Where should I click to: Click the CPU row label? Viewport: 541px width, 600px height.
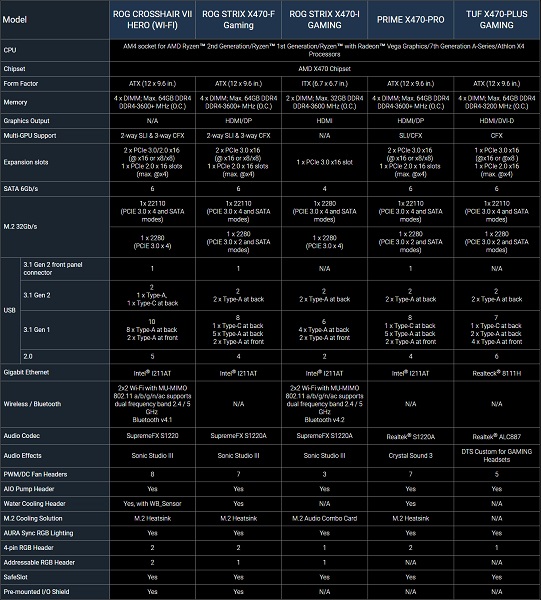[x=55, y=50]
